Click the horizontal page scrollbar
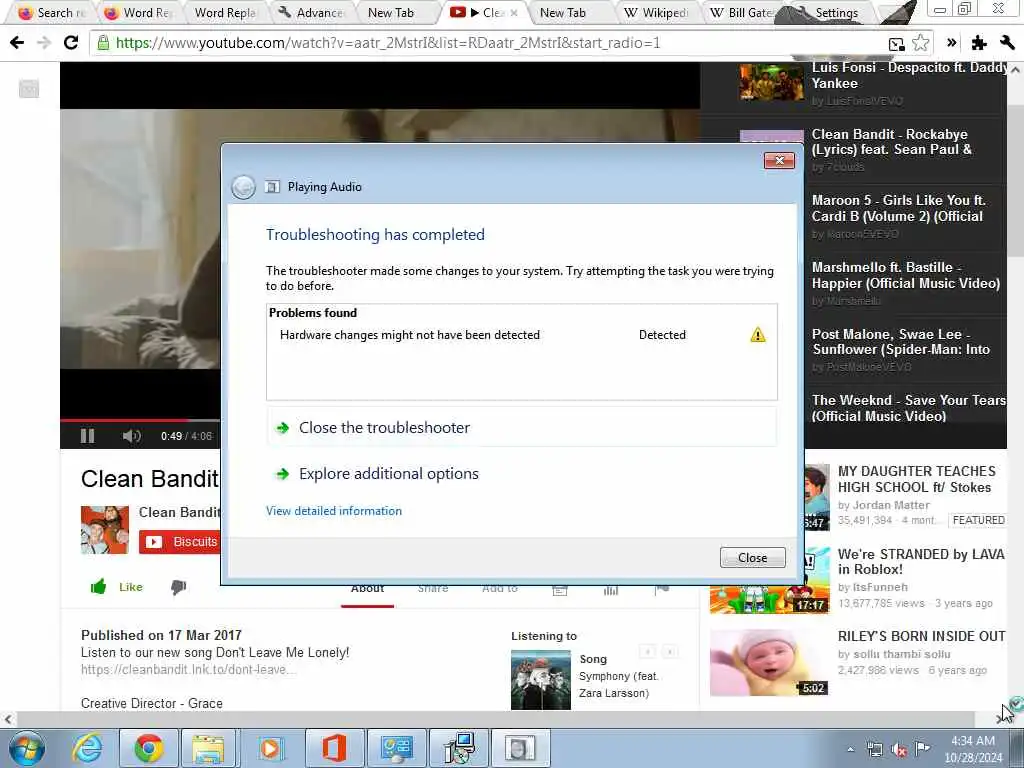Viewport: 1024px width, 768px height. [496, 719]
